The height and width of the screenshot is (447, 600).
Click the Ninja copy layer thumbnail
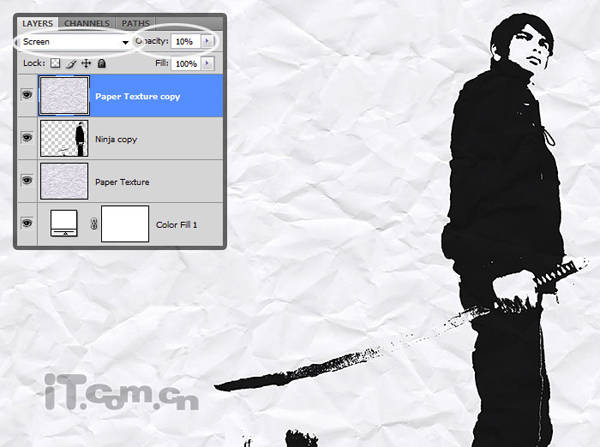click(64, 138)
